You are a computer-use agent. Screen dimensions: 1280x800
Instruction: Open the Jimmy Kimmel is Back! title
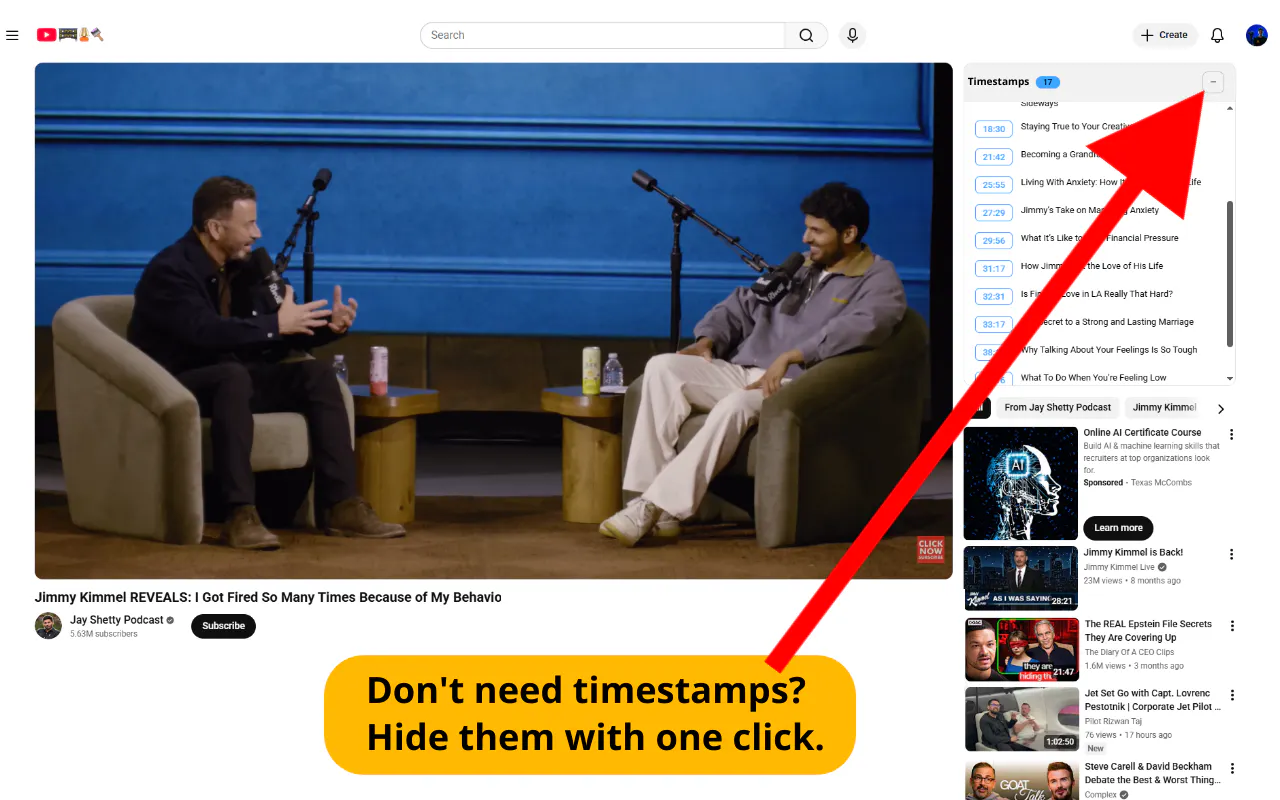1133,552
